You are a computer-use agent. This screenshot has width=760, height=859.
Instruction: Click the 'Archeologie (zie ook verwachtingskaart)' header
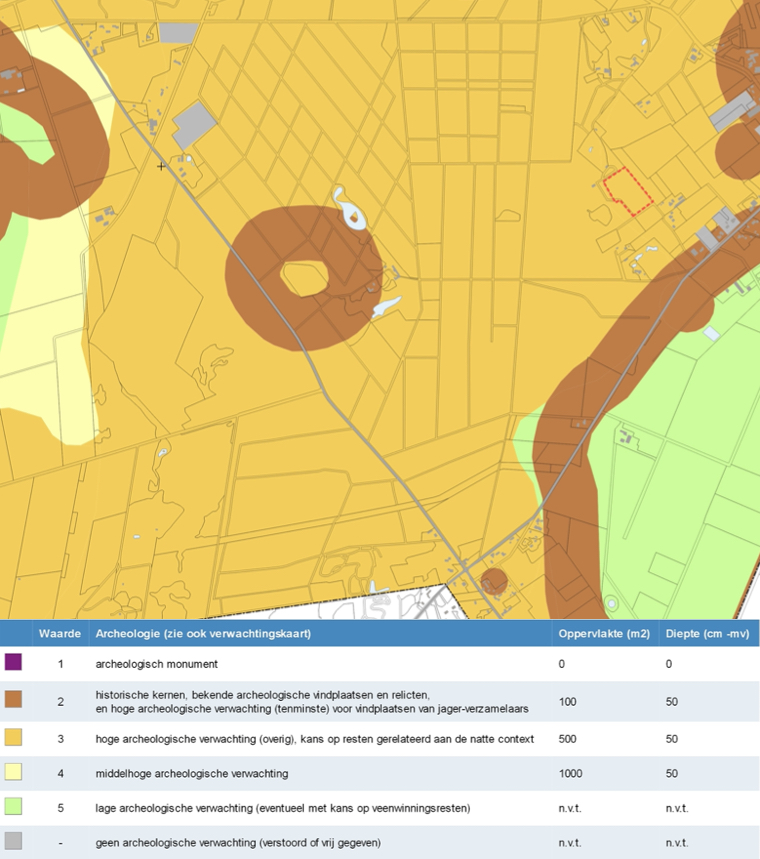click(203, 634)
